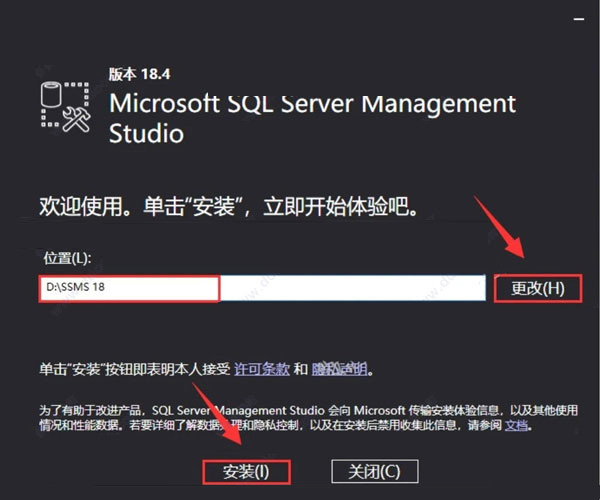Click the Change 更改(H) location button
Screen dimensions: 600x500
click(538, 288)
